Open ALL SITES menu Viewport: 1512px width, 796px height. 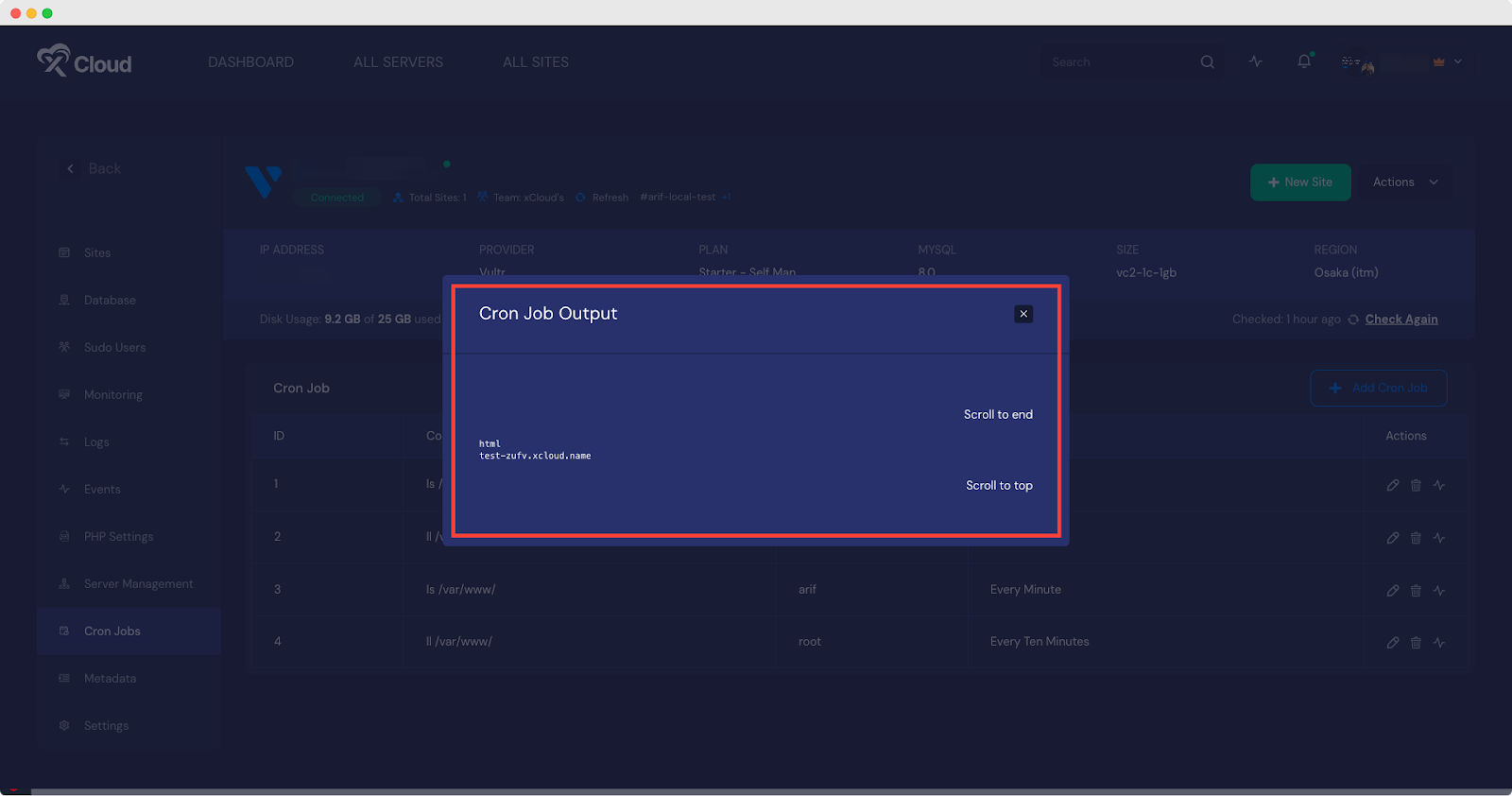tap(536, 62)
